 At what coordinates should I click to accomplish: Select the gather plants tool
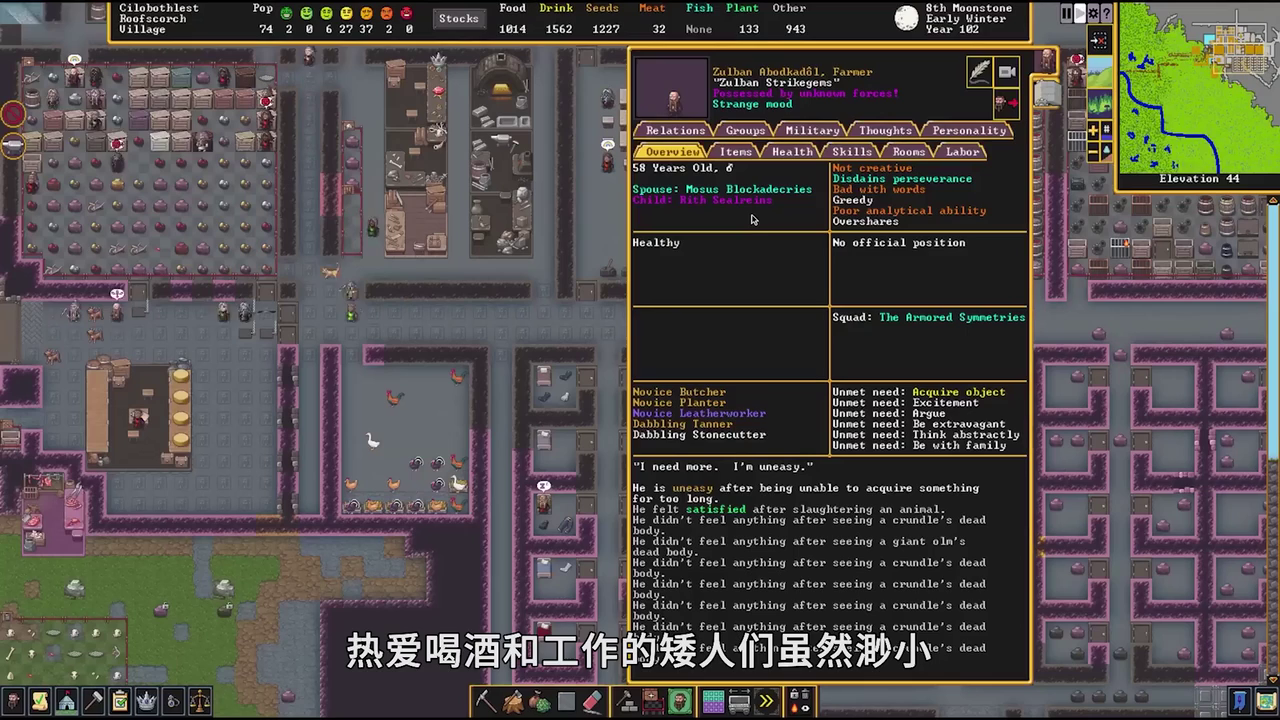click(540, 701)
